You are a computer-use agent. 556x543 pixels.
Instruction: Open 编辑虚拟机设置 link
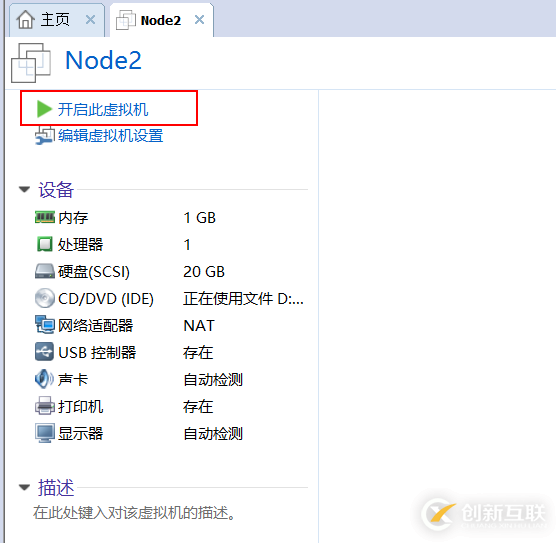point(110,136)
